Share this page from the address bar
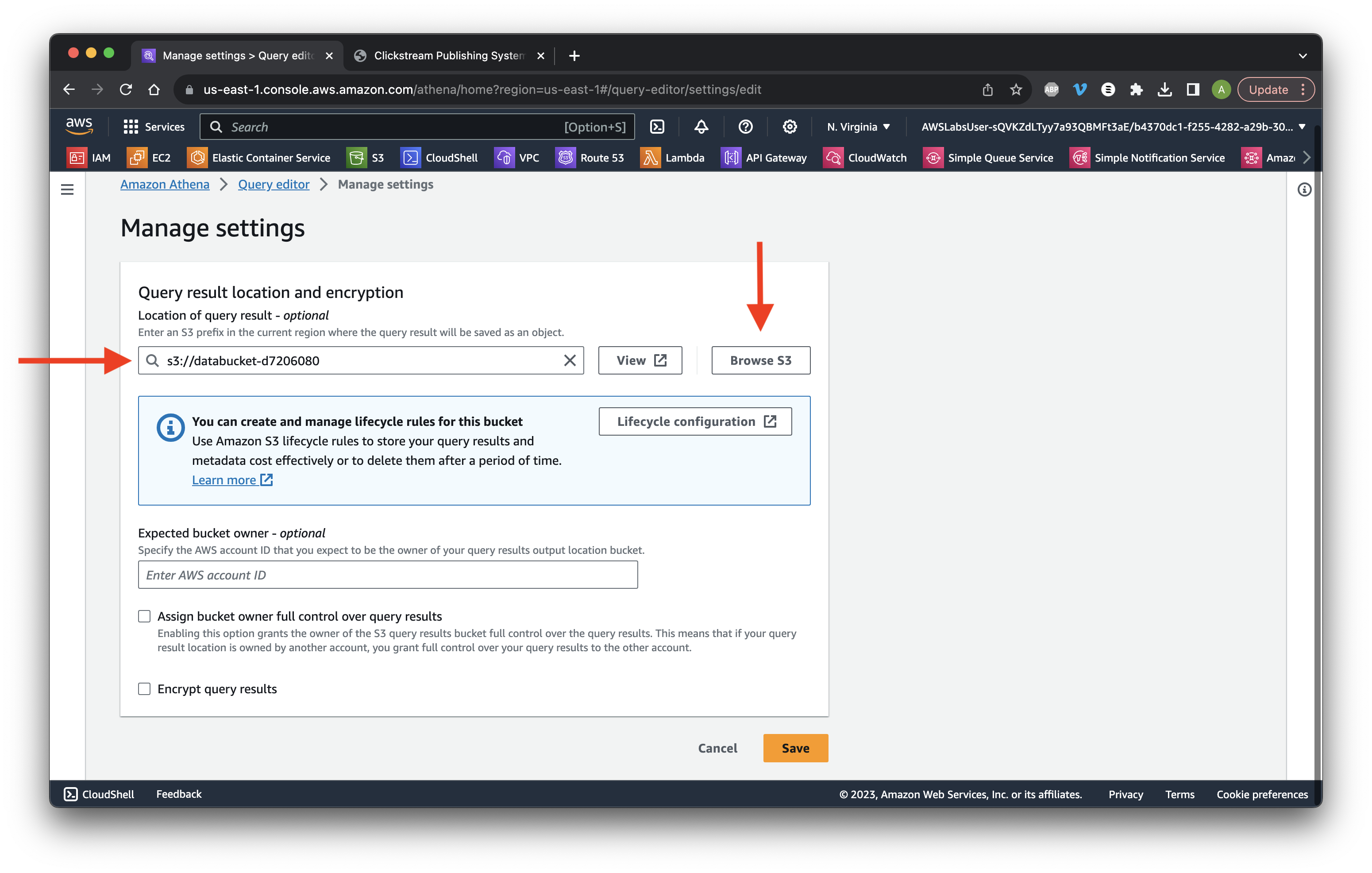 (x=987, y=89)
